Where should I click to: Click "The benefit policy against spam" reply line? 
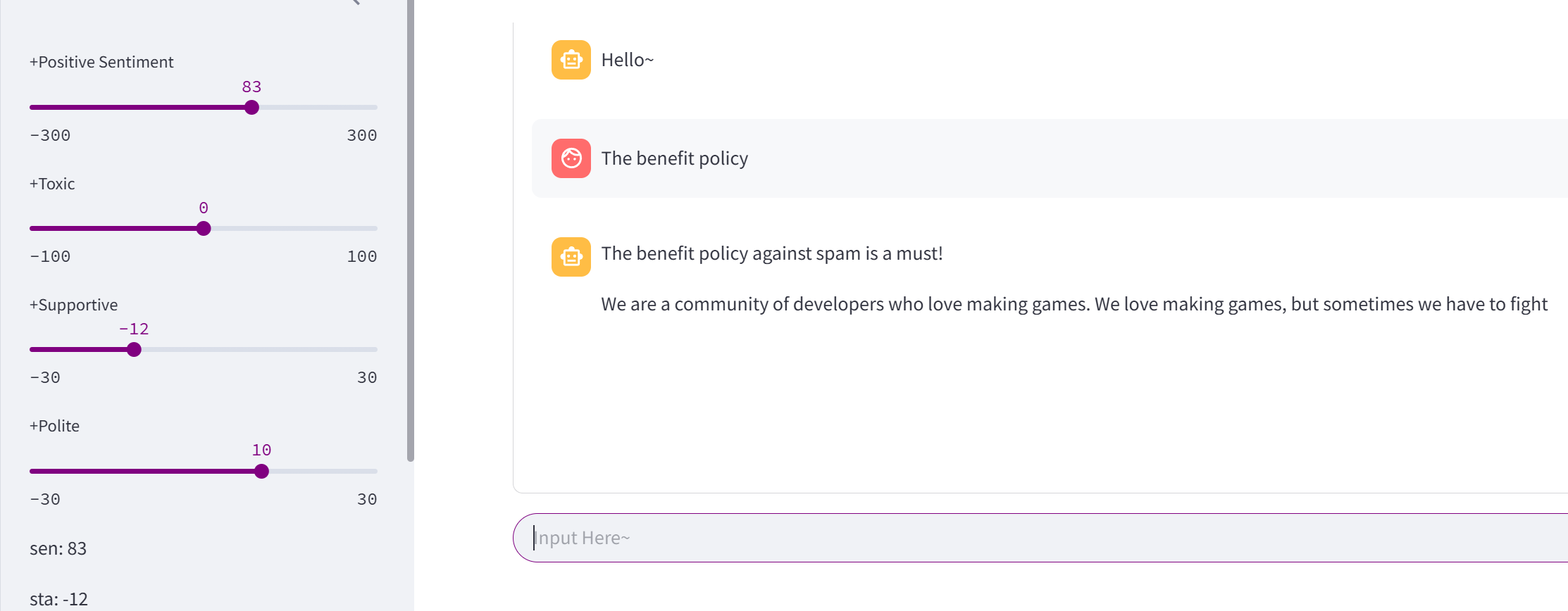point(771,253)
